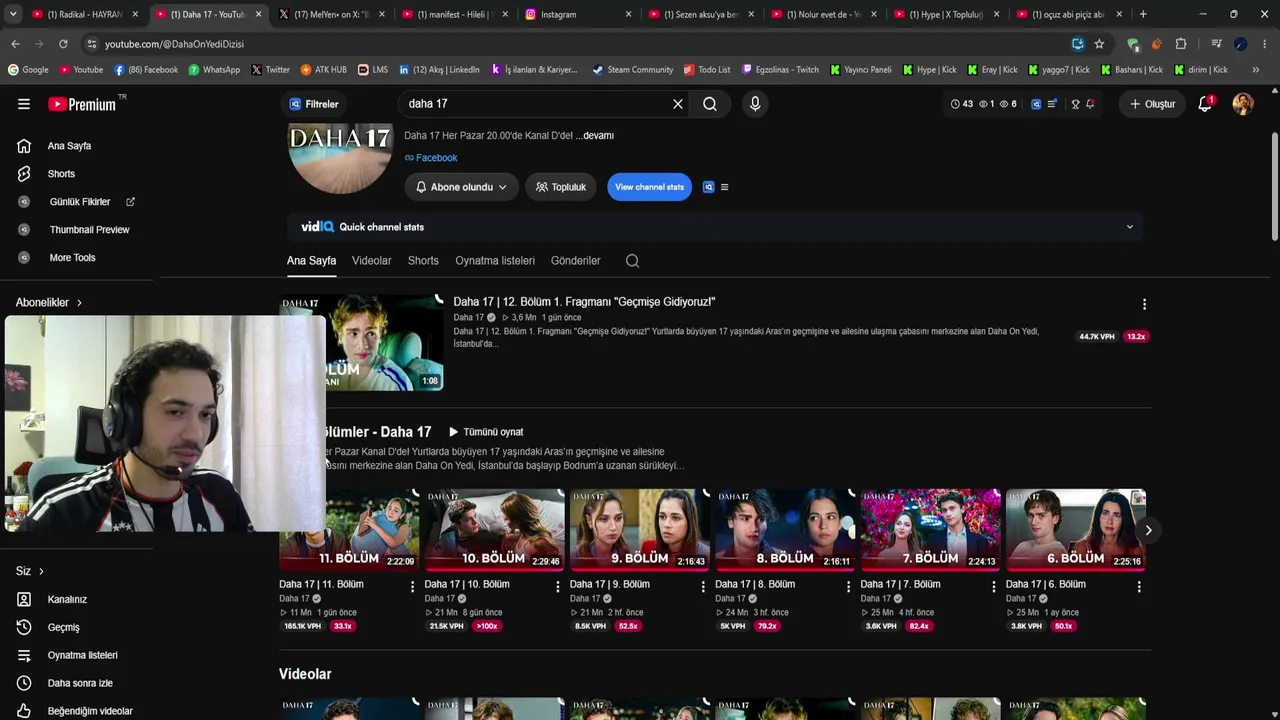The height and width of the screenshot is (720, 1280).
Task: Switch to the channel's Oynatma listeleri tab
Action: pos(495,261)
